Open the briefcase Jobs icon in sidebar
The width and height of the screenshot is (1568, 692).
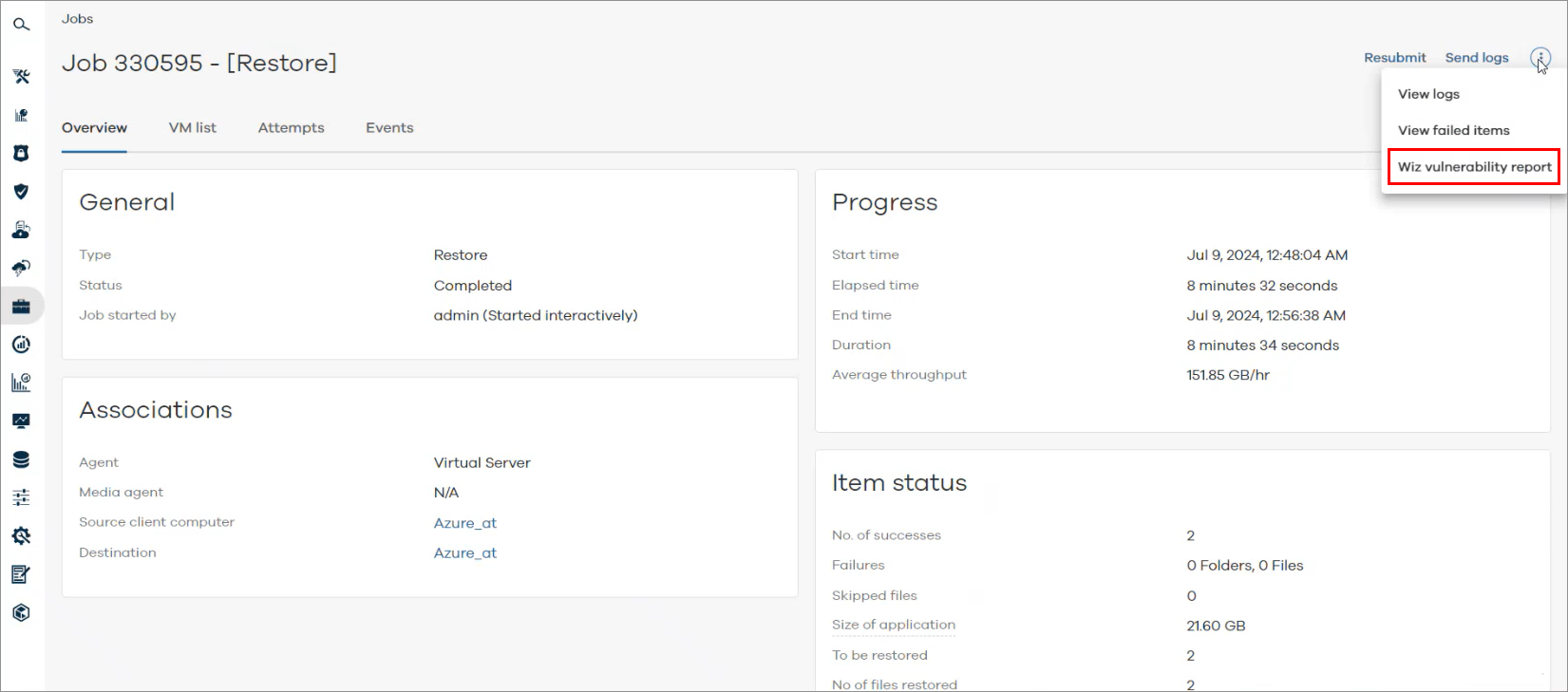[x=21, y=307]
